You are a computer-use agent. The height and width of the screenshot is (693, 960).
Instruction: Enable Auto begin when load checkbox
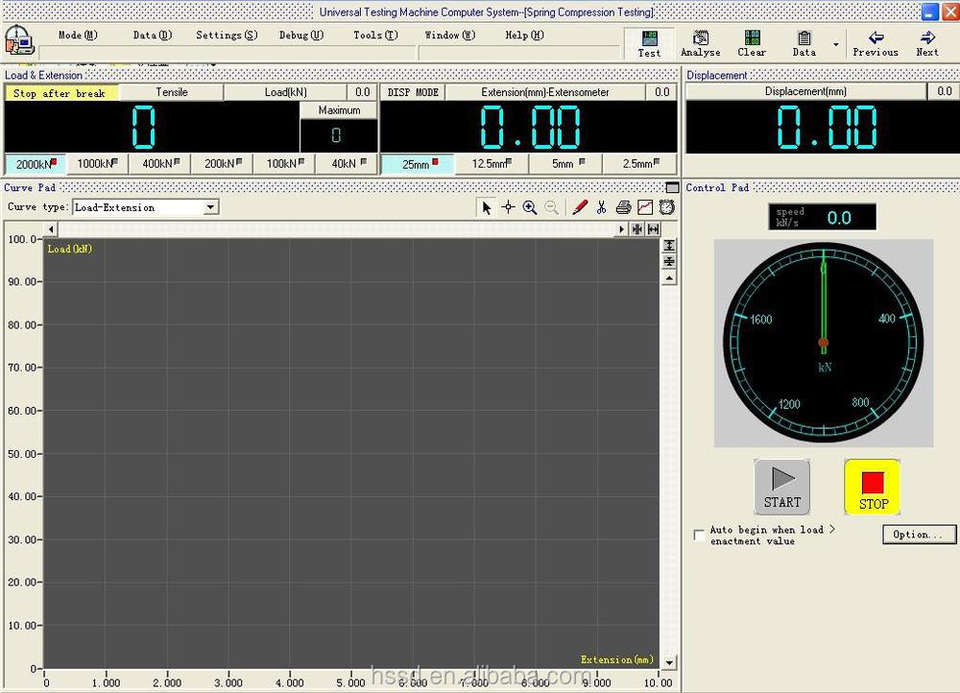[x=698, y=535]
